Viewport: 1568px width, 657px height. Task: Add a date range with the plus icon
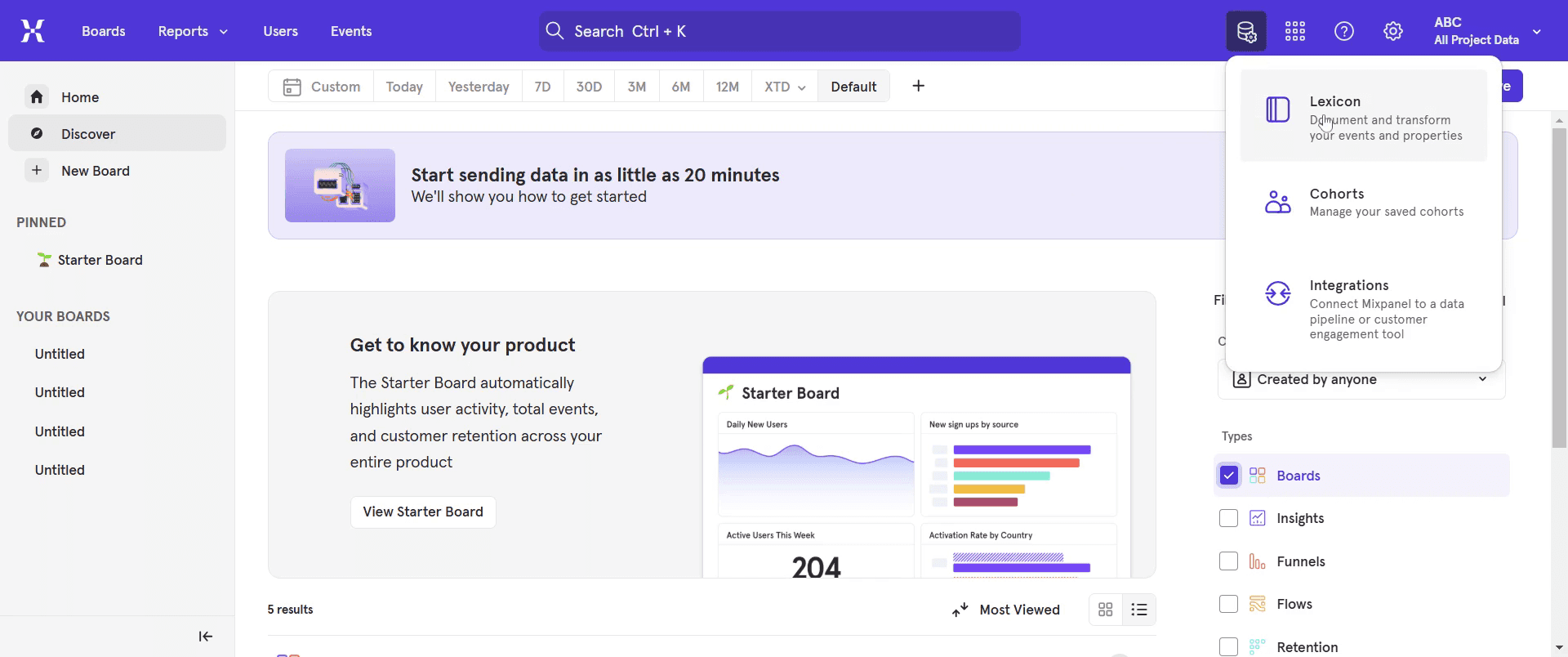[x=919, y=86]
